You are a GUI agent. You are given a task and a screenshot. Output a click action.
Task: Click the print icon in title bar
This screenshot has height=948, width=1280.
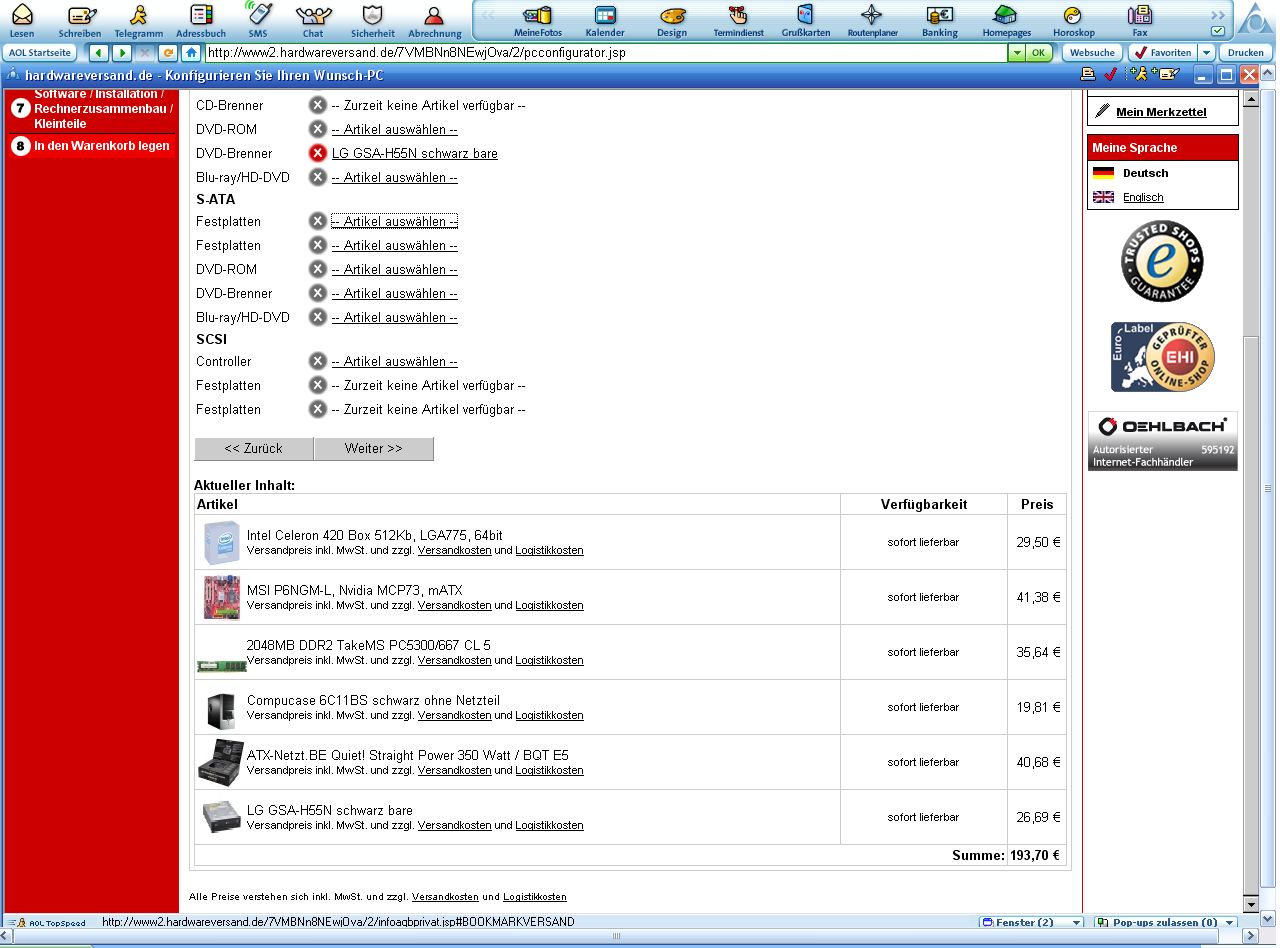click(x=1088, y=74)
